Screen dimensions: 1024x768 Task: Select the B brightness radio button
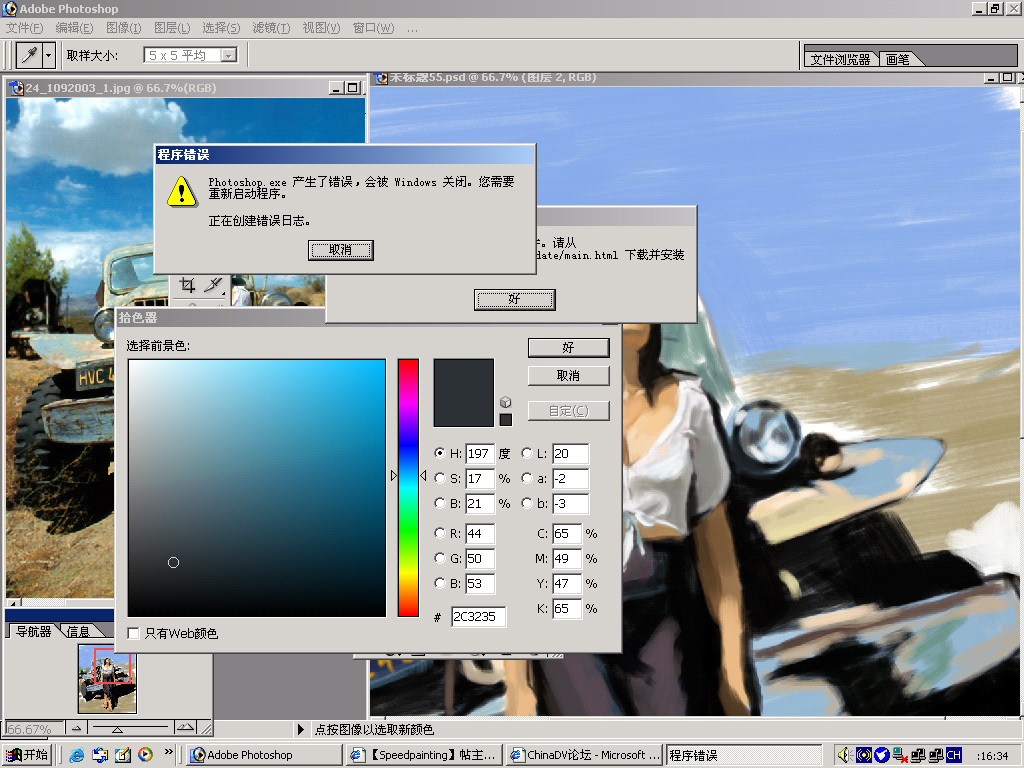[x=440, y=503]
